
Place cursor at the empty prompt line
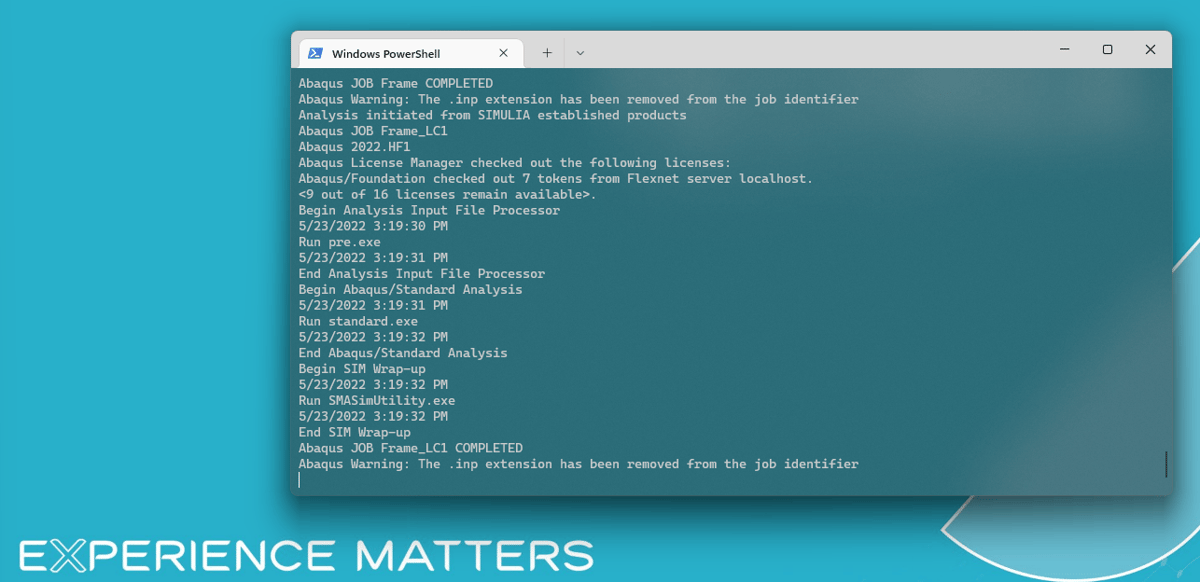pyautogui.click(x=299, y=480)
